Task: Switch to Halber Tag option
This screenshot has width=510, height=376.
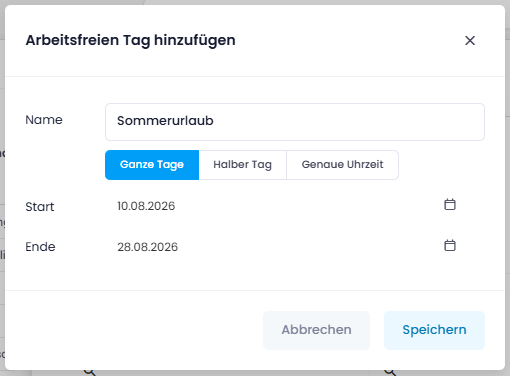Action: 243,165
